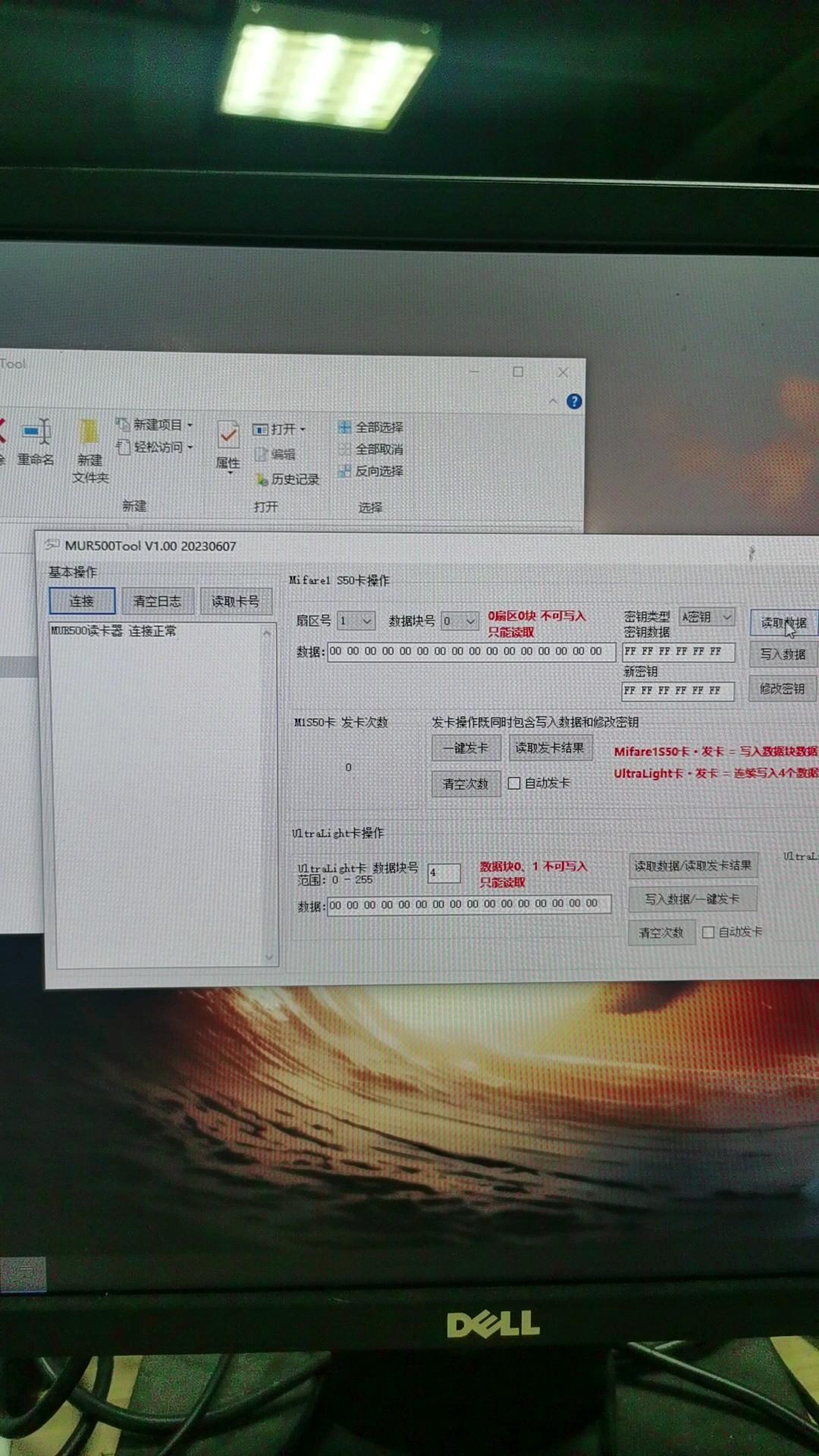Open the New Item (新建项目) menu
The height and width of the screenshot is (1456, 819).
pyautogui.click(x=156, y=425)
